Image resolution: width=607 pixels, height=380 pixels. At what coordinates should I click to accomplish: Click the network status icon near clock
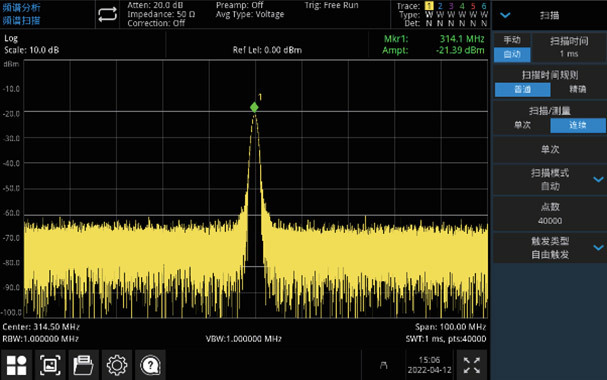pos(383,365)
